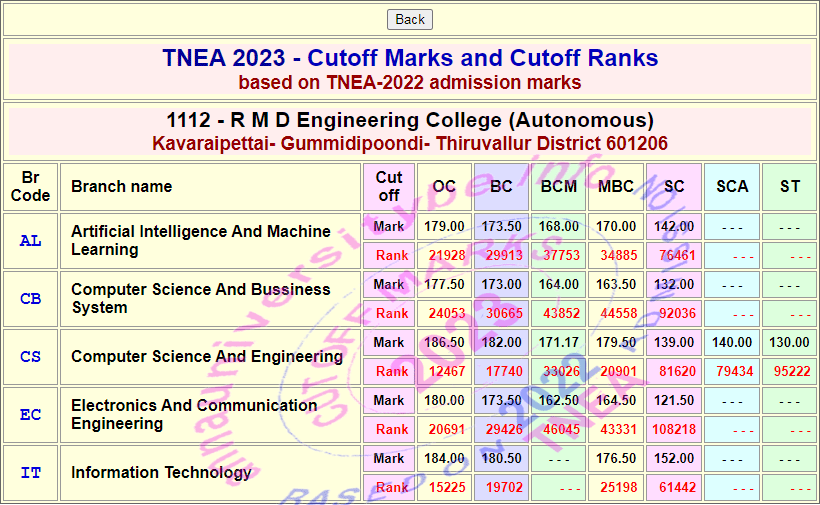Image resolution: width=820 pixels, height=505 pixels.
Task: Select EC MBC mark 164.50
Action: point(616,400)
